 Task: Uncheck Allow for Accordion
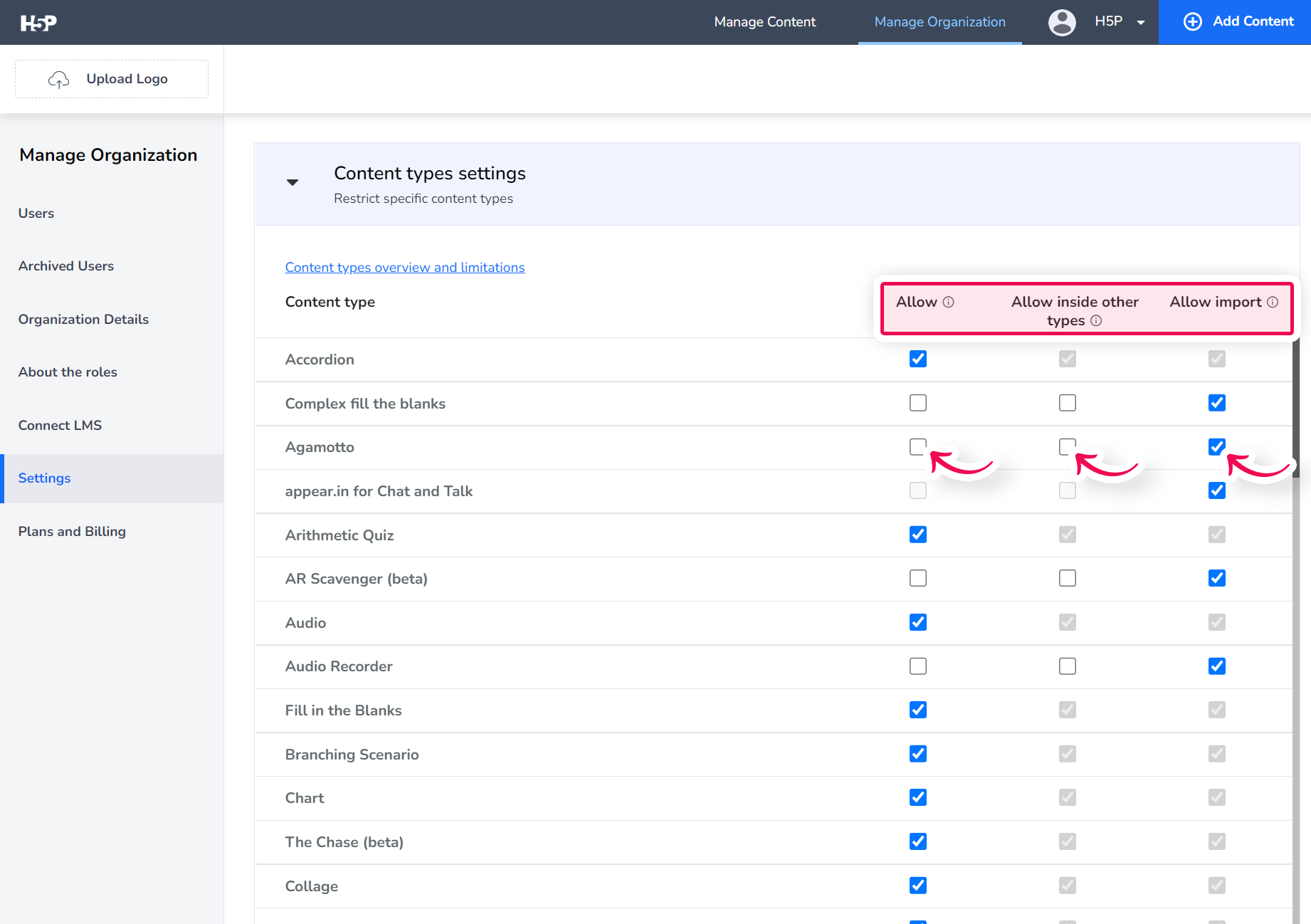(x=918, y=359)
